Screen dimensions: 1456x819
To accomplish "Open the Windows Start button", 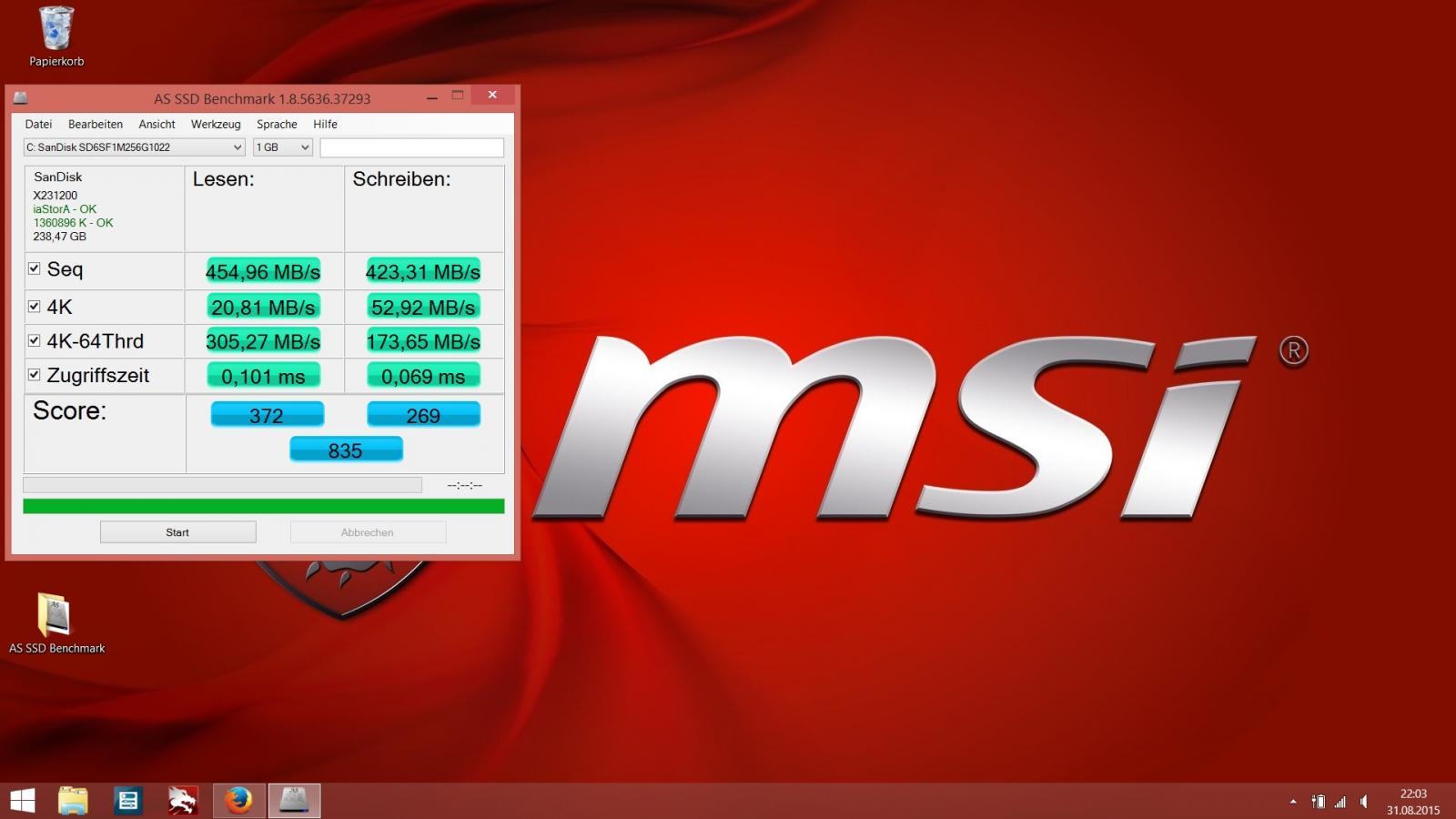I will 23,801.
